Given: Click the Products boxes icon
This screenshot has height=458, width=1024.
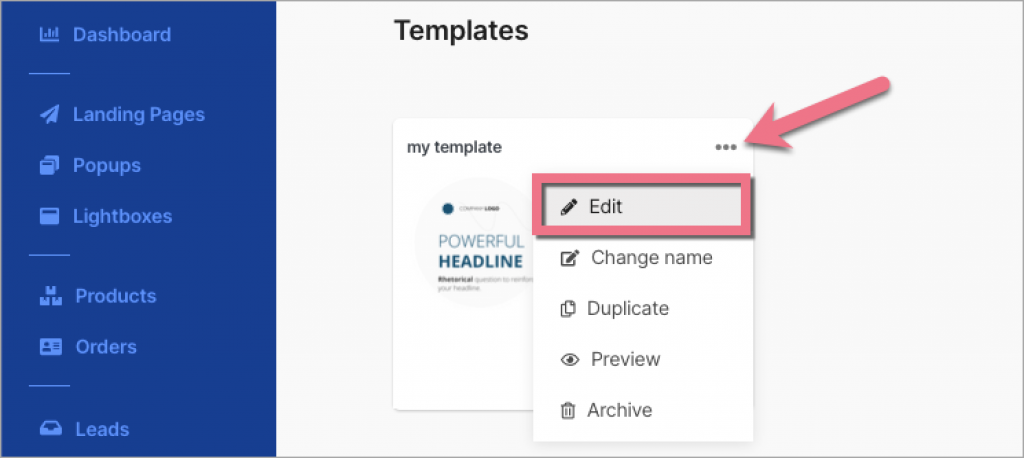Looking at the screenshot, I should pos(50,296).
